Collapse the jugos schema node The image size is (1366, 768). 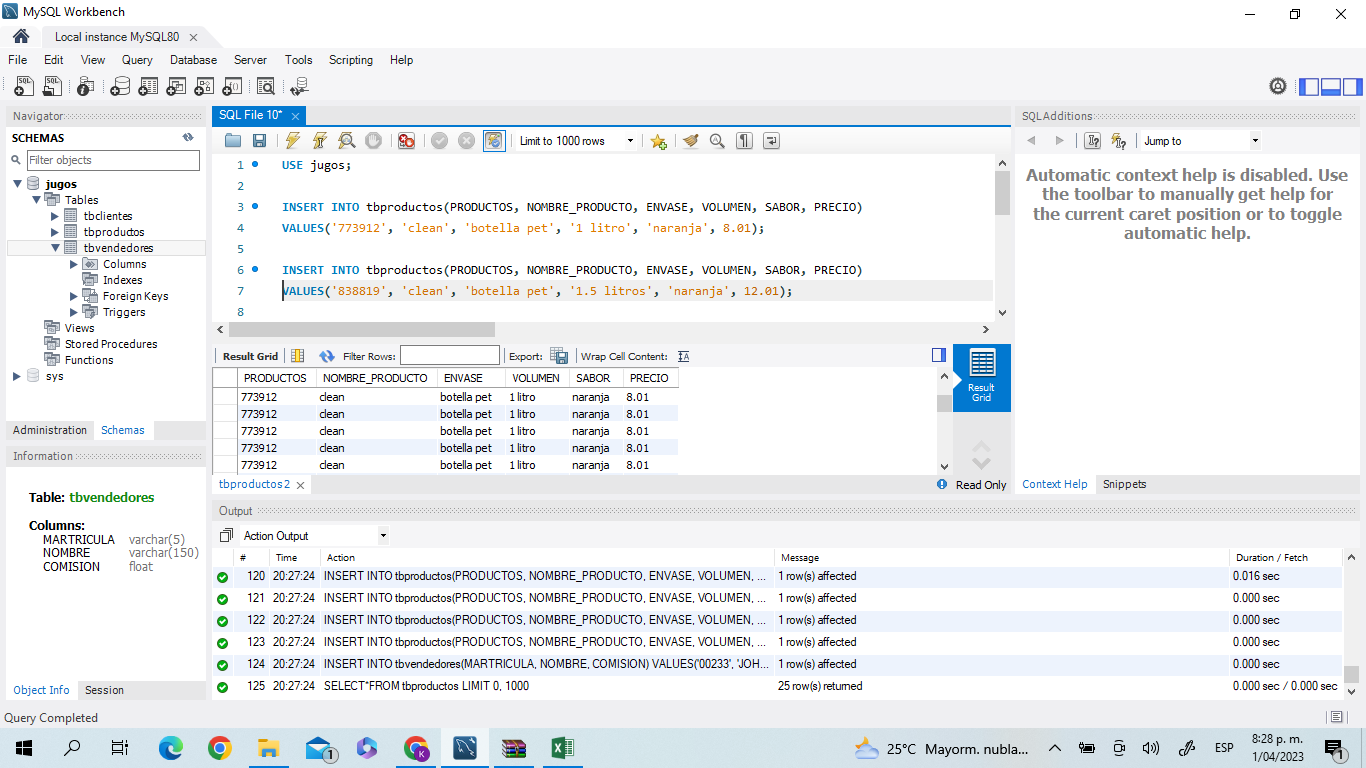point(18,184)
